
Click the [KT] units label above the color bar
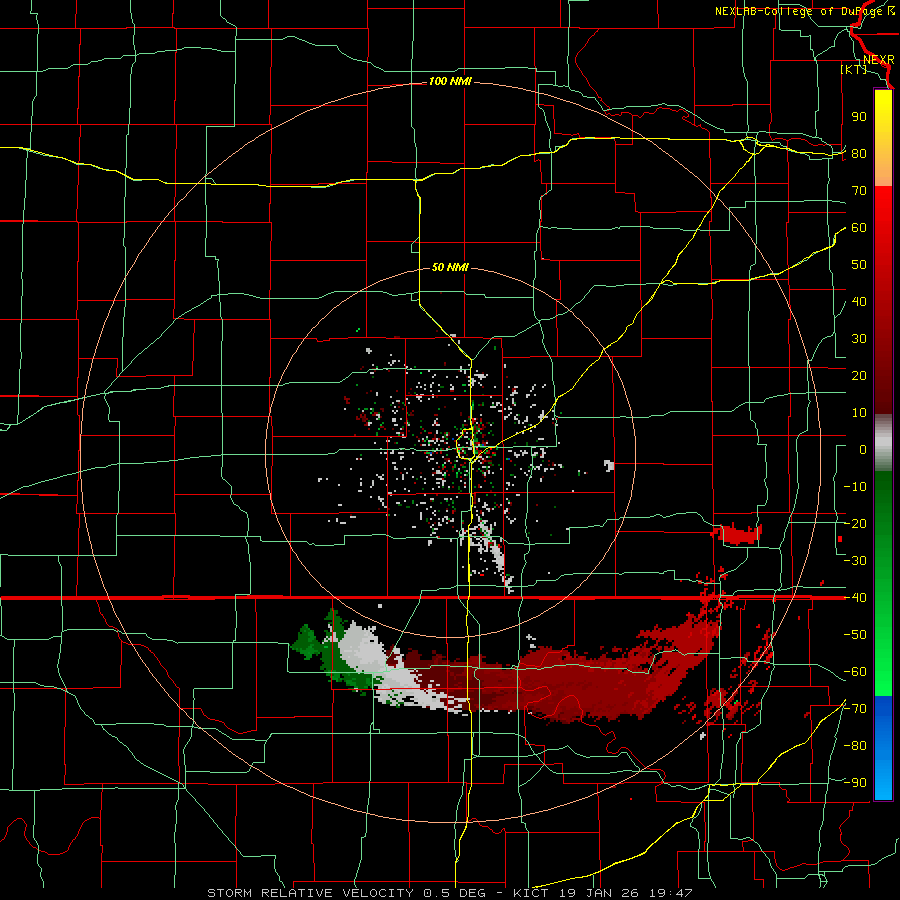point(854,69)
